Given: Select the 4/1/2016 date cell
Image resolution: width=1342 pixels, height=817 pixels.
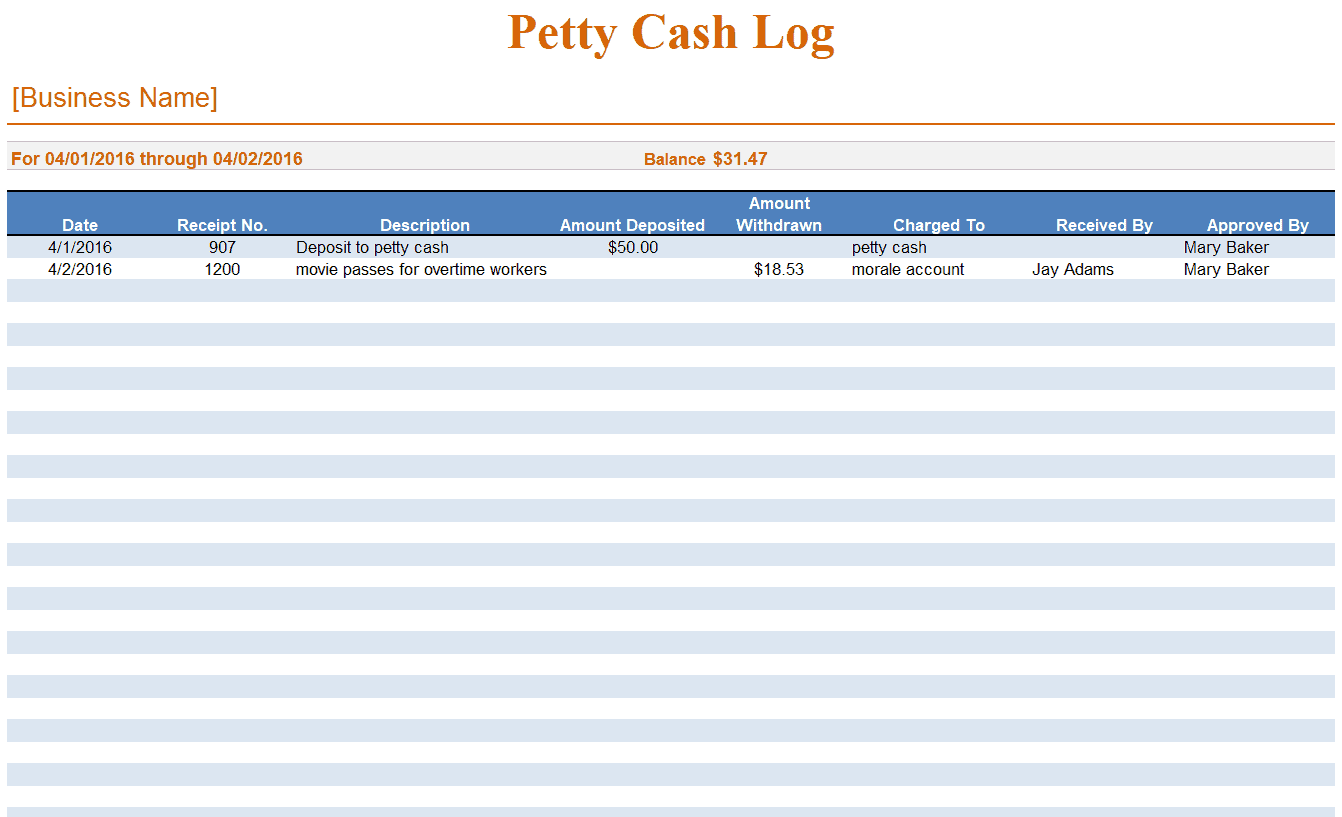Looking at the screenshot, I should 80,247.
